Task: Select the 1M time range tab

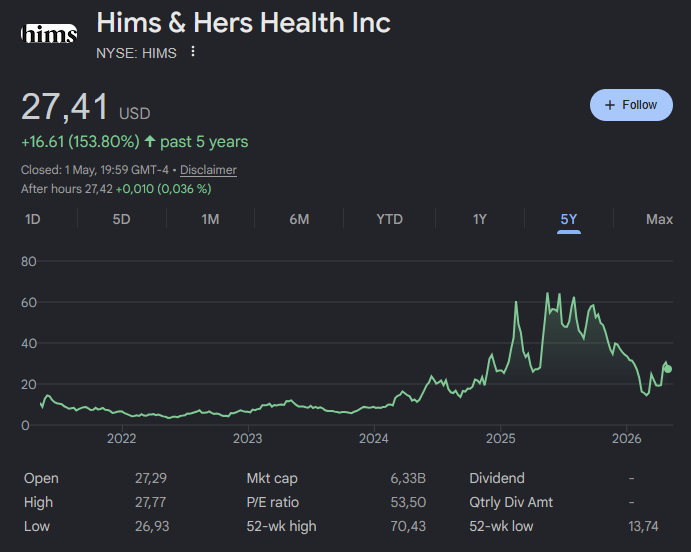Action: click(x=210, y=219)
